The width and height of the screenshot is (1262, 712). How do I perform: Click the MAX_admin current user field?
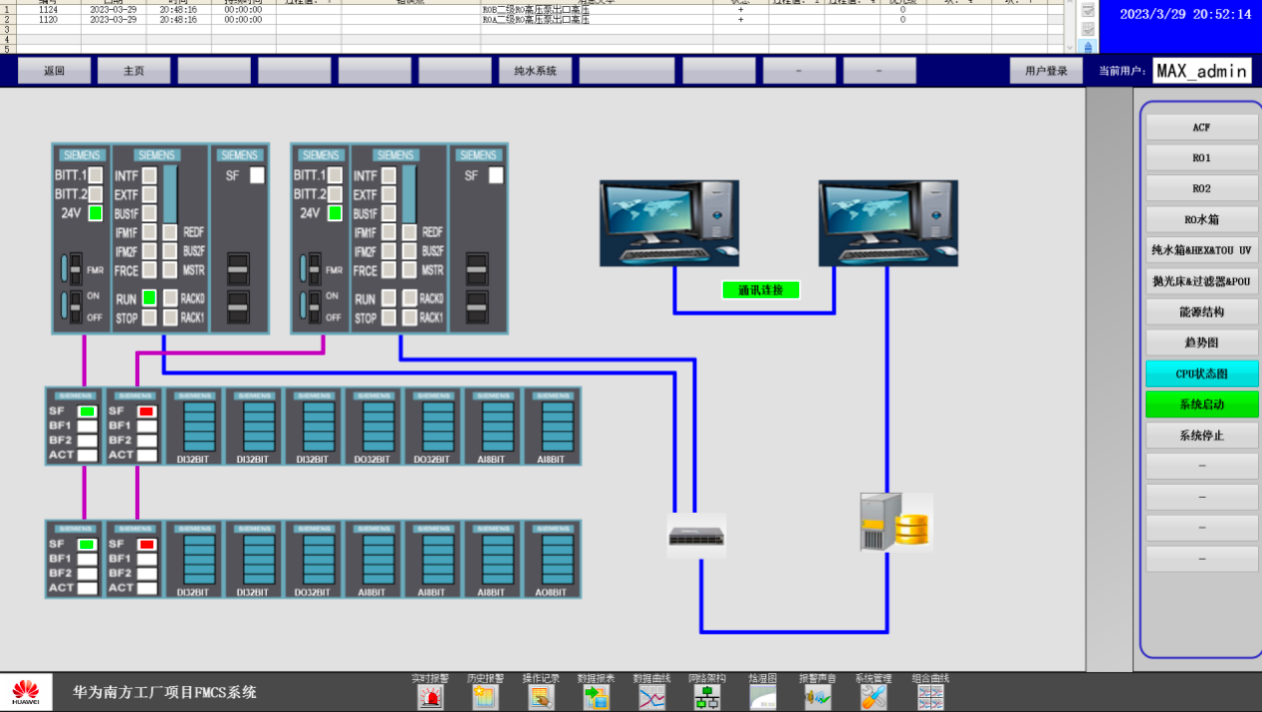tap(1202, 71)
